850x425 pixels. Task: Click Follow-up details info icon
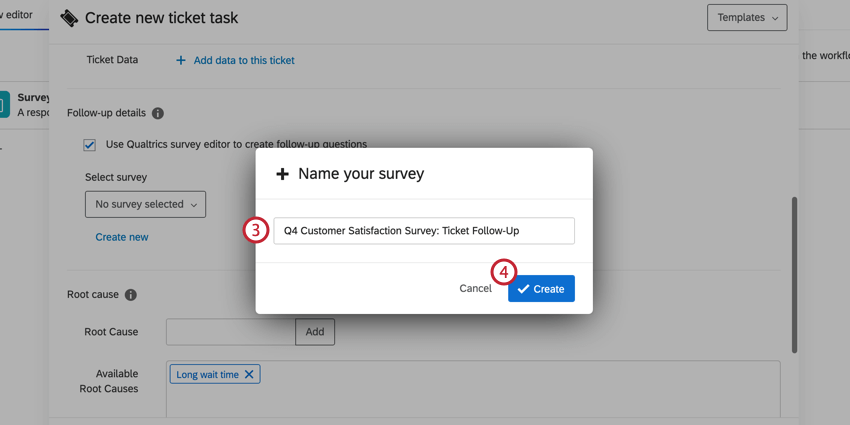click(x=158, y=114)
